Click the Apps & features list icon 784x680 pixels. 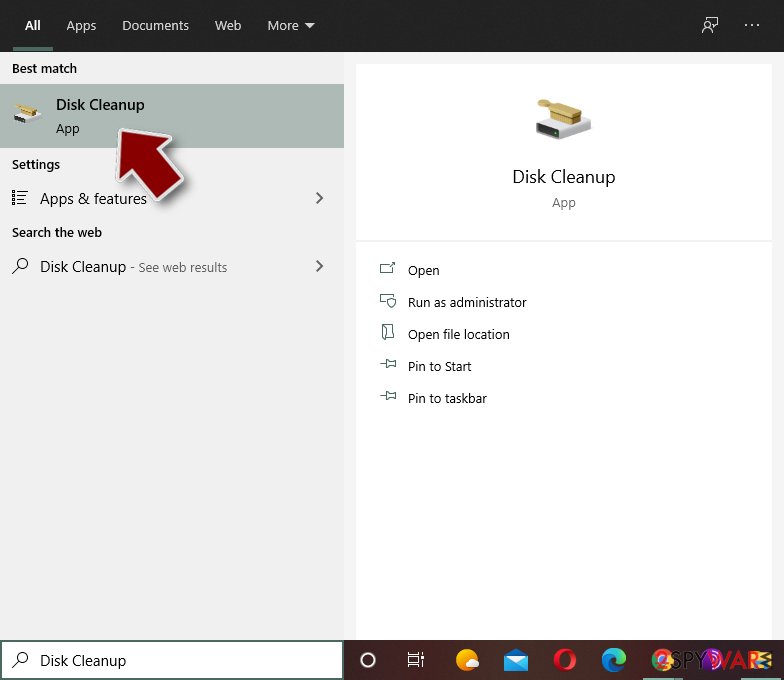pos(20,198)
